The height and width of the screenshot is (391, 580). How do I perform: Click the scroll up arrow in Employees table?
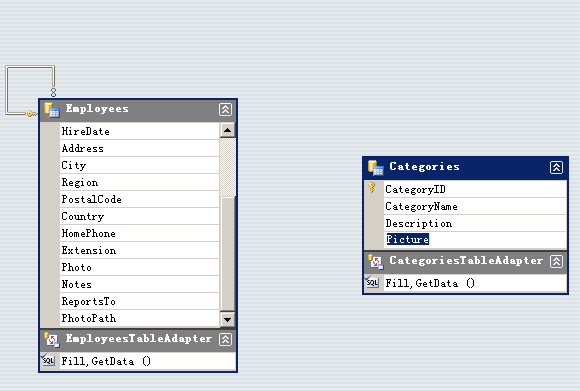click(227, 130)
